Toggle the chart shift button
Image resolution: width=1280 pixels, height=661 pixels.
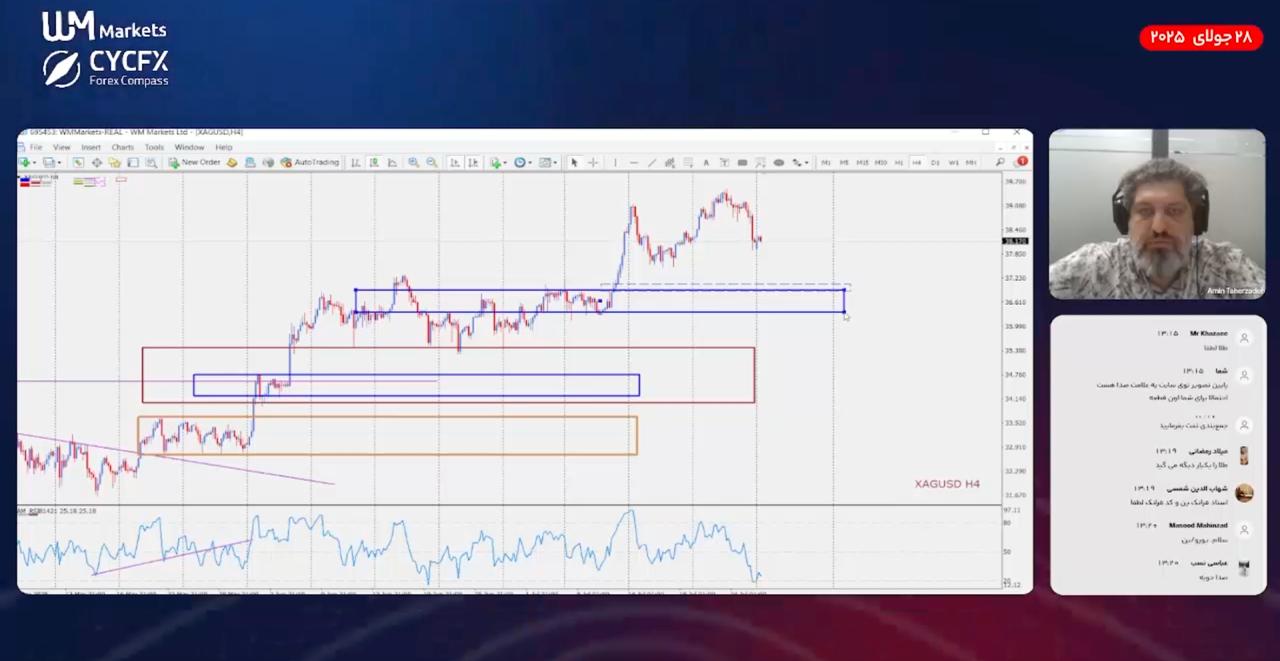coord(473,162)
